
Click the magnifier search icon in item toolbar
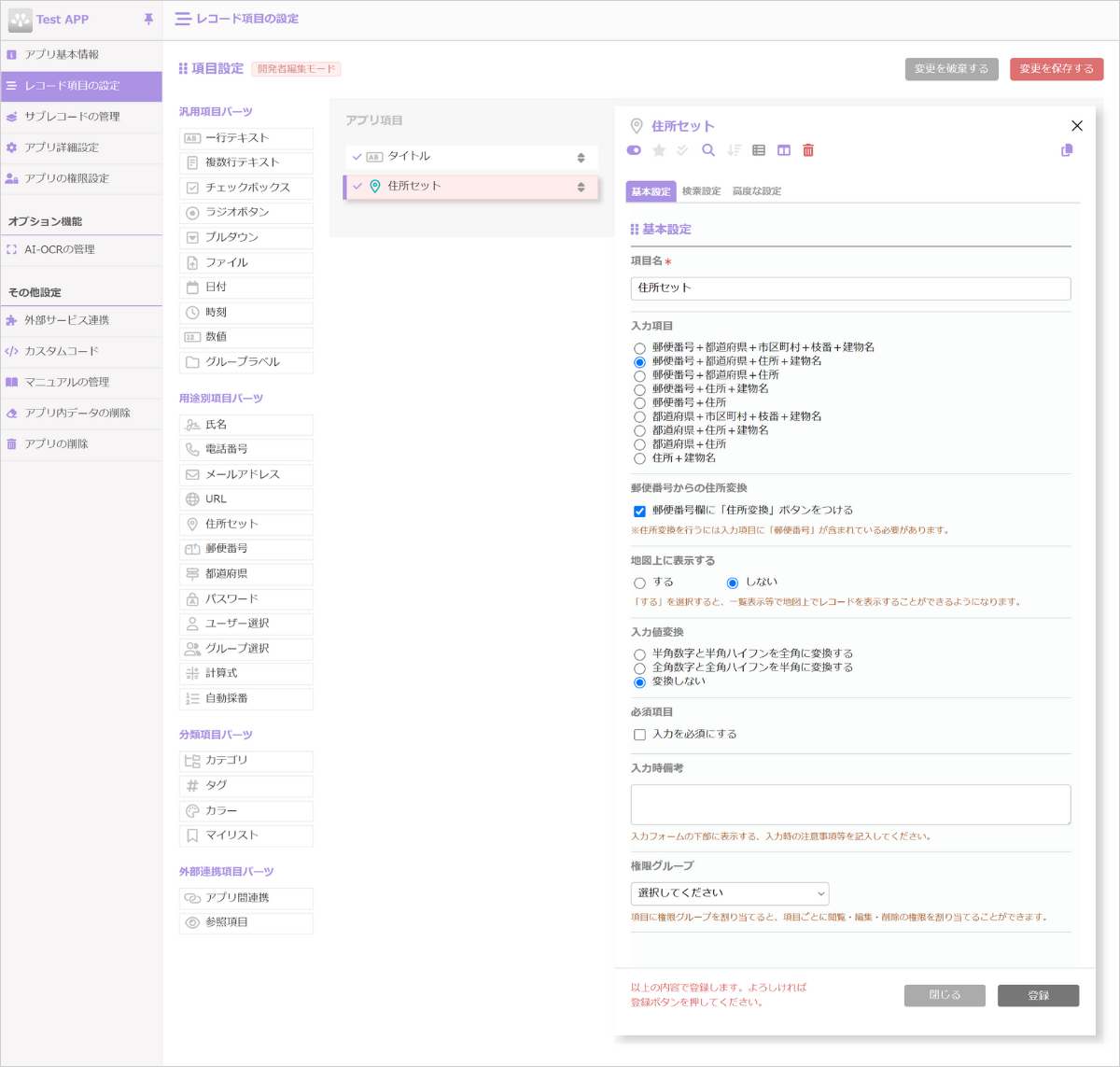(x=708, y=150)
